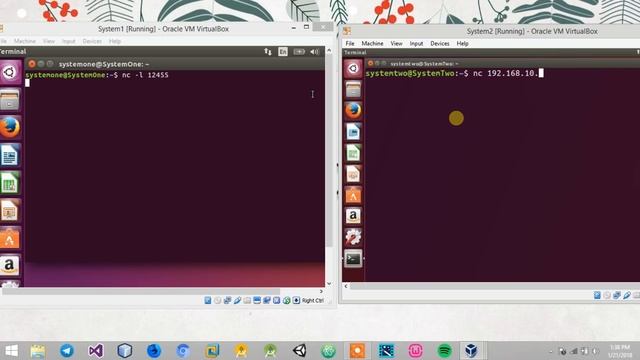Launch Firefox in System2 launcher
The height and width of the screenshot is (360, 640).
353,111
